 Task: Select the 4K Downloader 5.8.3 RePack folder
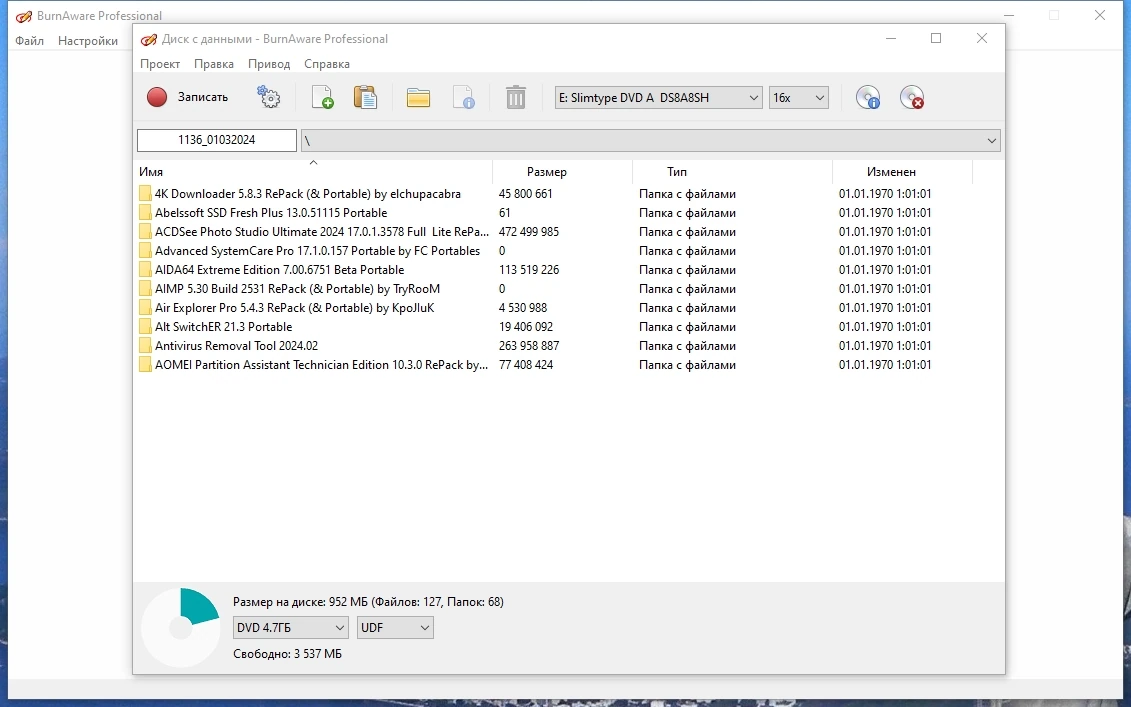pyautogui.click(x=307, y=193)
